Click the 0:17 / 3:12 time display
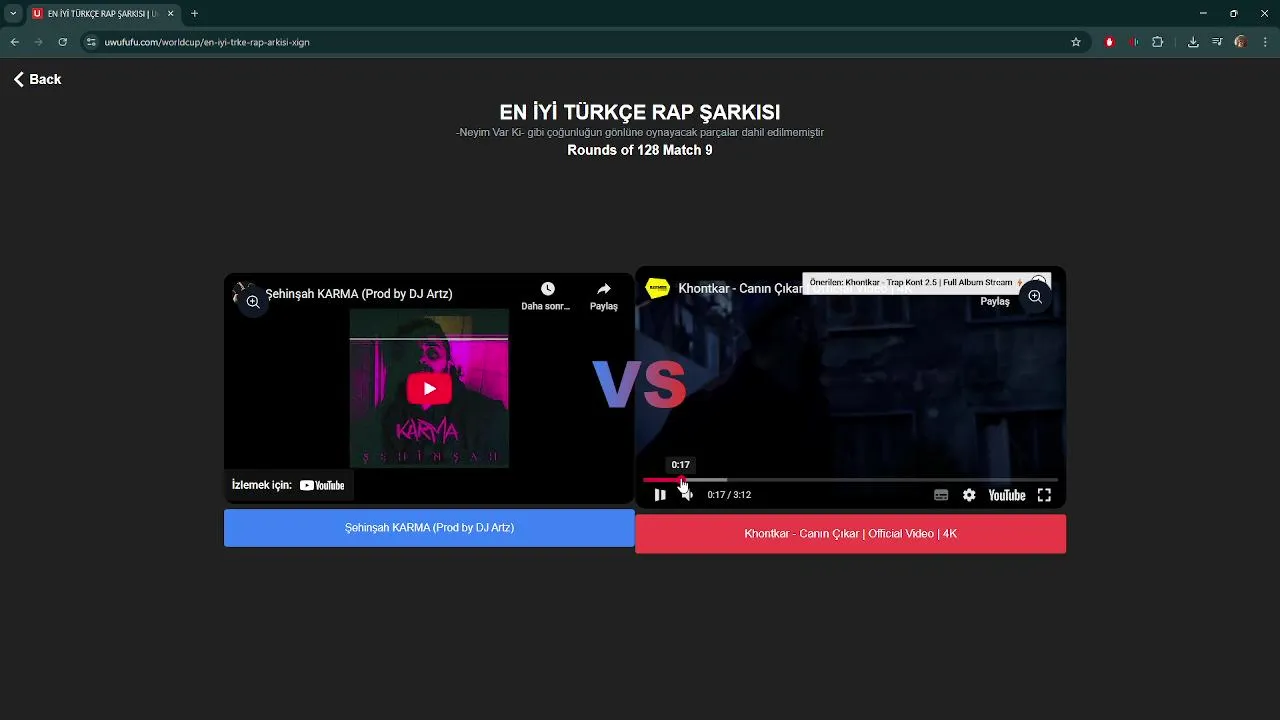 click(x=729, y=495)
